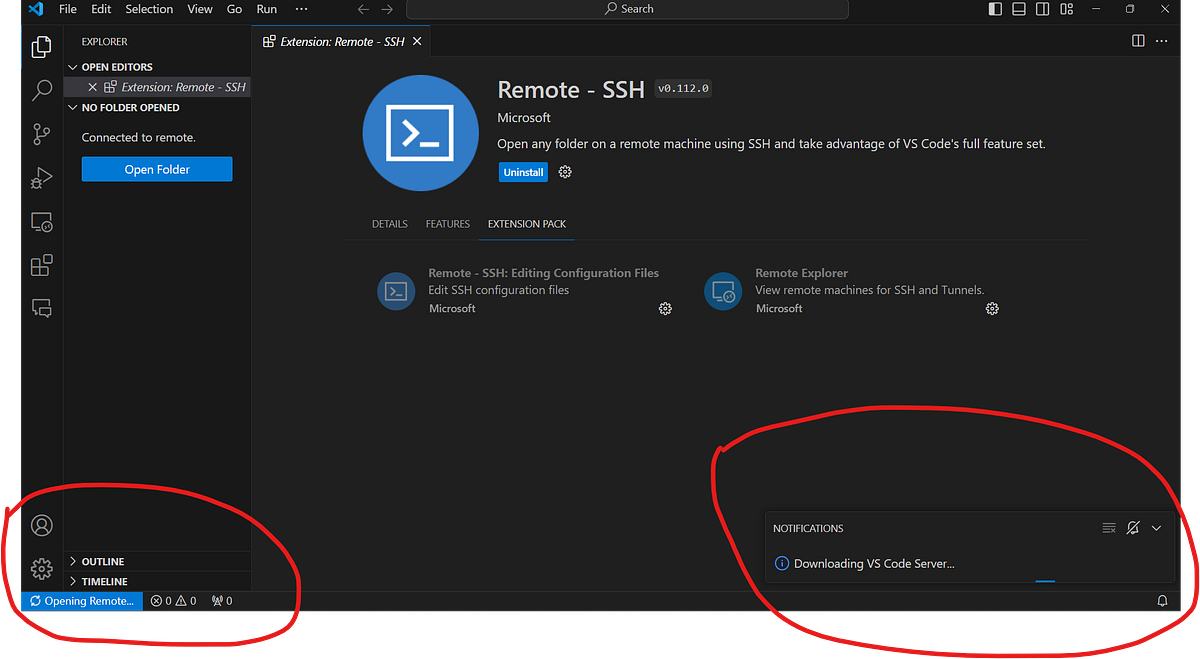Click the Manage gear icon in Activity Bar
This screenshot has width=1200, height=659.
(41, 568)
